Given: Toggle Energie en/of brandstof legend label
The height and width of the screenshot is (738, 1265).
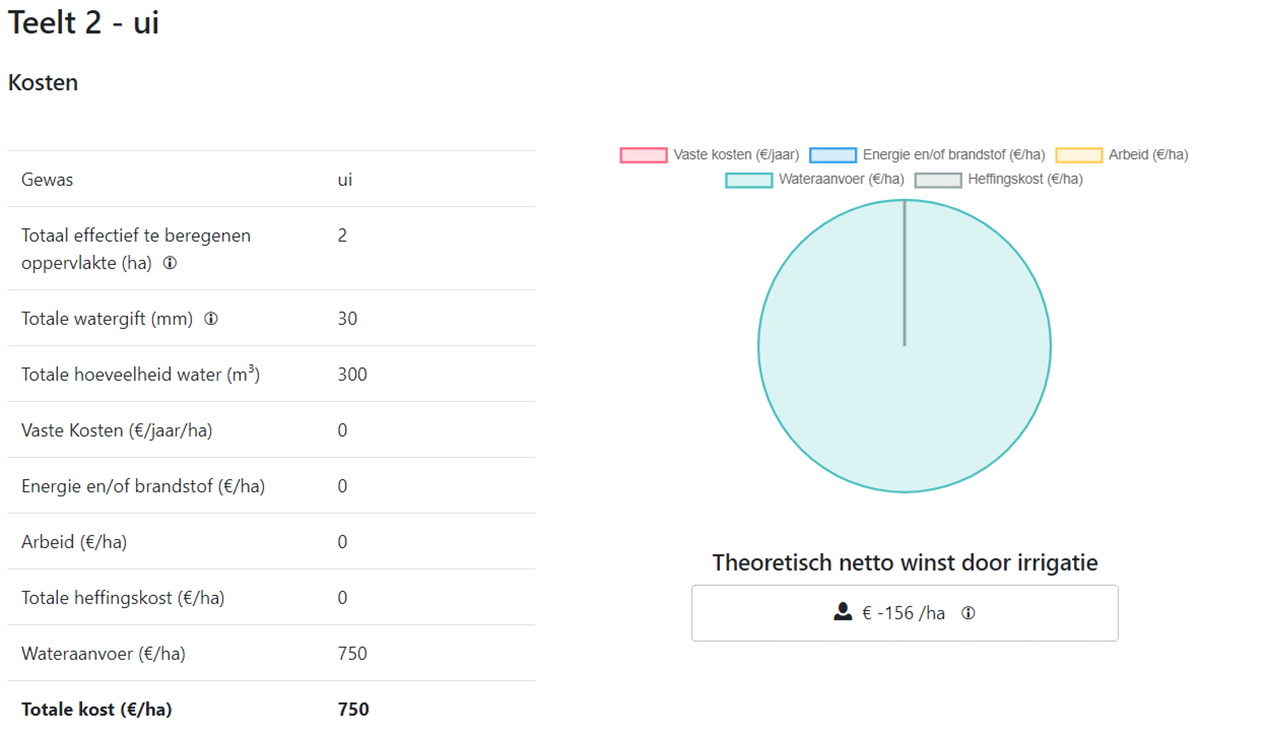Looking at the screenshot, I should click(x=953, y=155).
